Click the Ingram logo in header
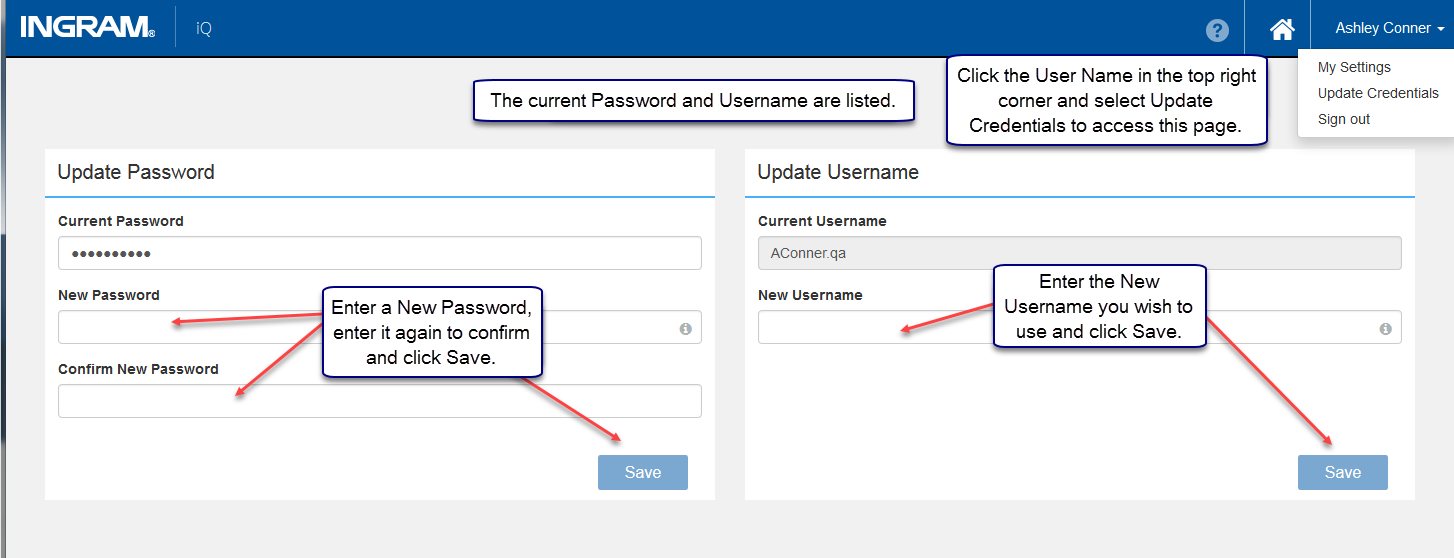This screenshot has height=558, width=1454. [87, 28]
